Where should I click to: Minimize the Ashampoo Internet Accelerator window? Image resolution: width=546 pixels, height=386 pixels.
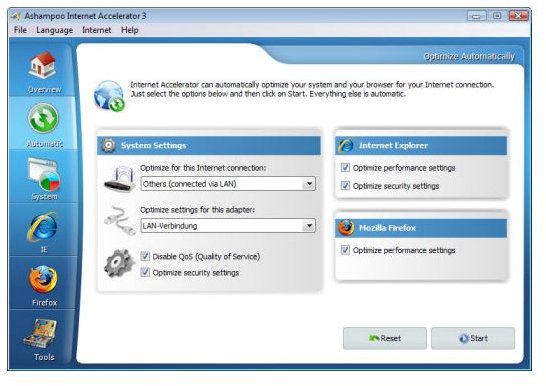[476, 16]
